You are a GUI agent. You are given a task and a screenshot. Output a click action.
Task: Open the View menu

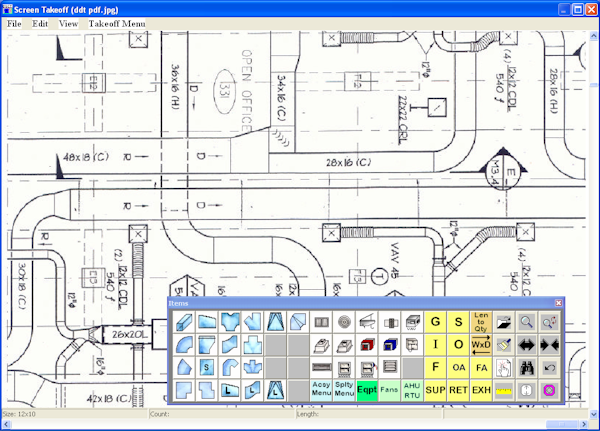click(x=68, y=22)
